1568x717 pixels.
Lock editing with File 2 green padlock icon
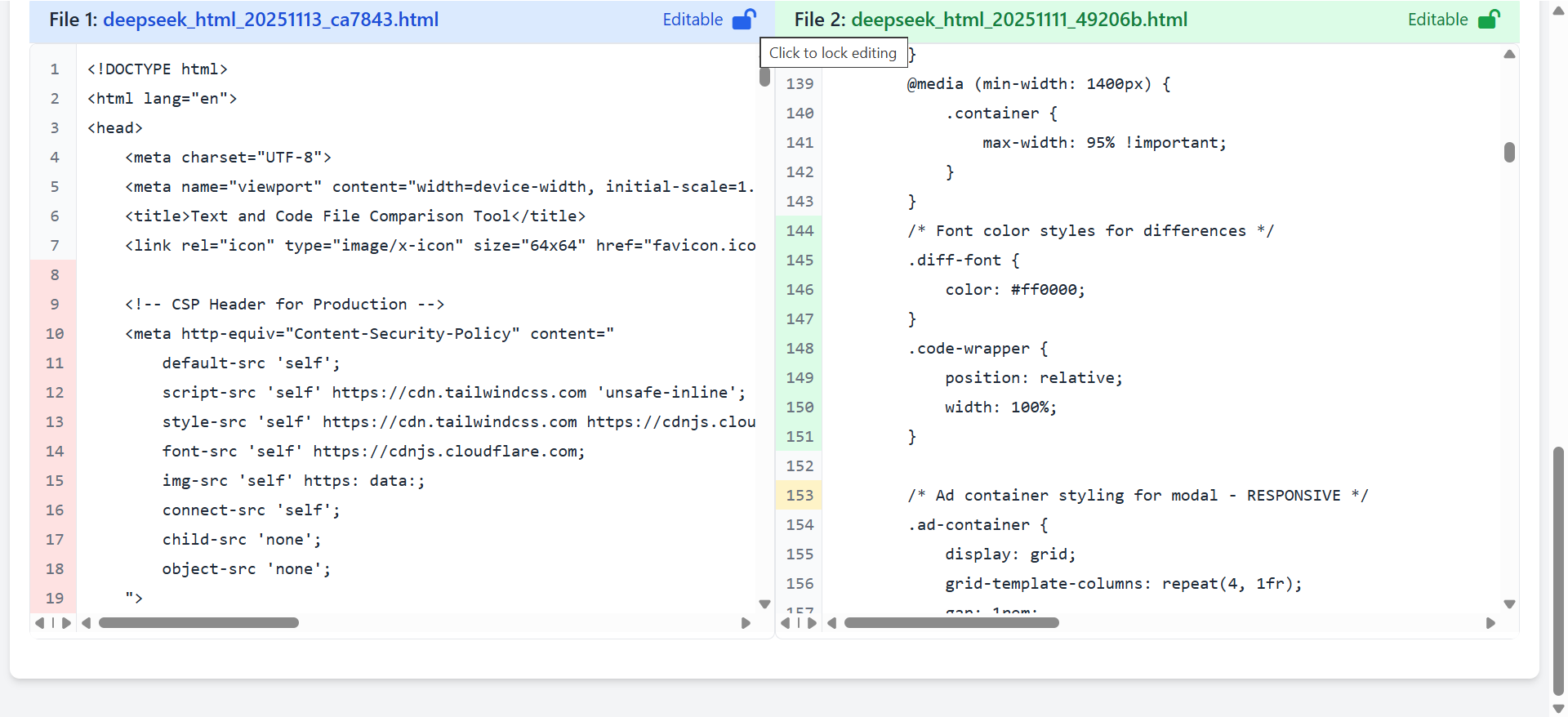[1489, 19]
